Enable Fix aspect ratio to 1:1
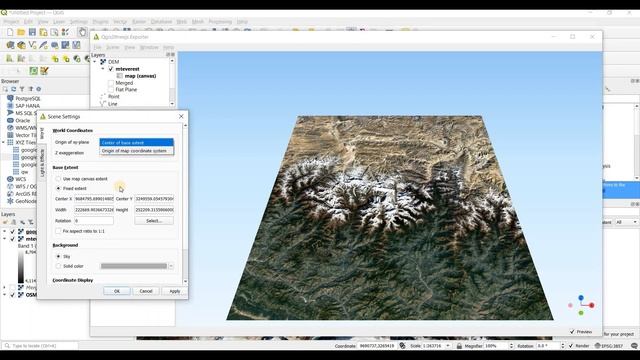Screen dimensions: 640x360 [x=58, y=231]
